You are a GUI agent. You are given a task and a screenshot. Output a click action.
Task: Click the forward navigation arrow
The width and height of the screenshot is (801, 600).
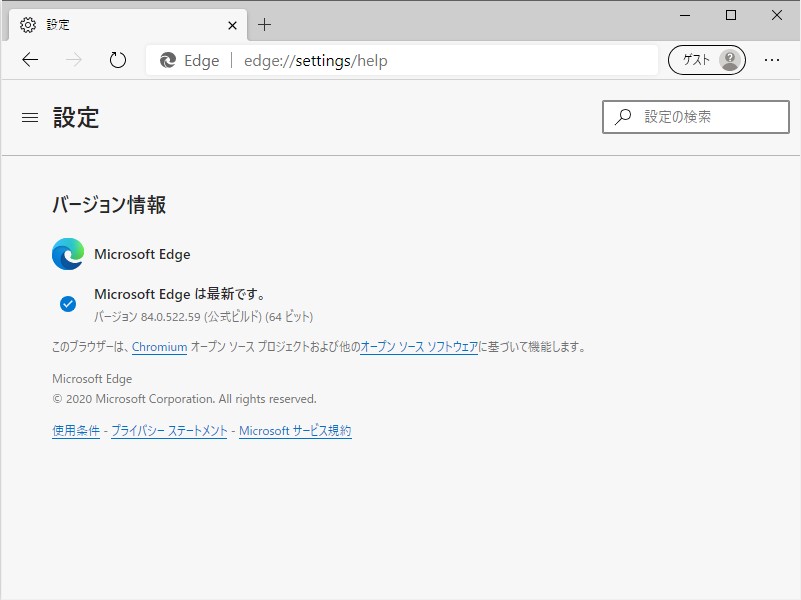coord(73,60)
